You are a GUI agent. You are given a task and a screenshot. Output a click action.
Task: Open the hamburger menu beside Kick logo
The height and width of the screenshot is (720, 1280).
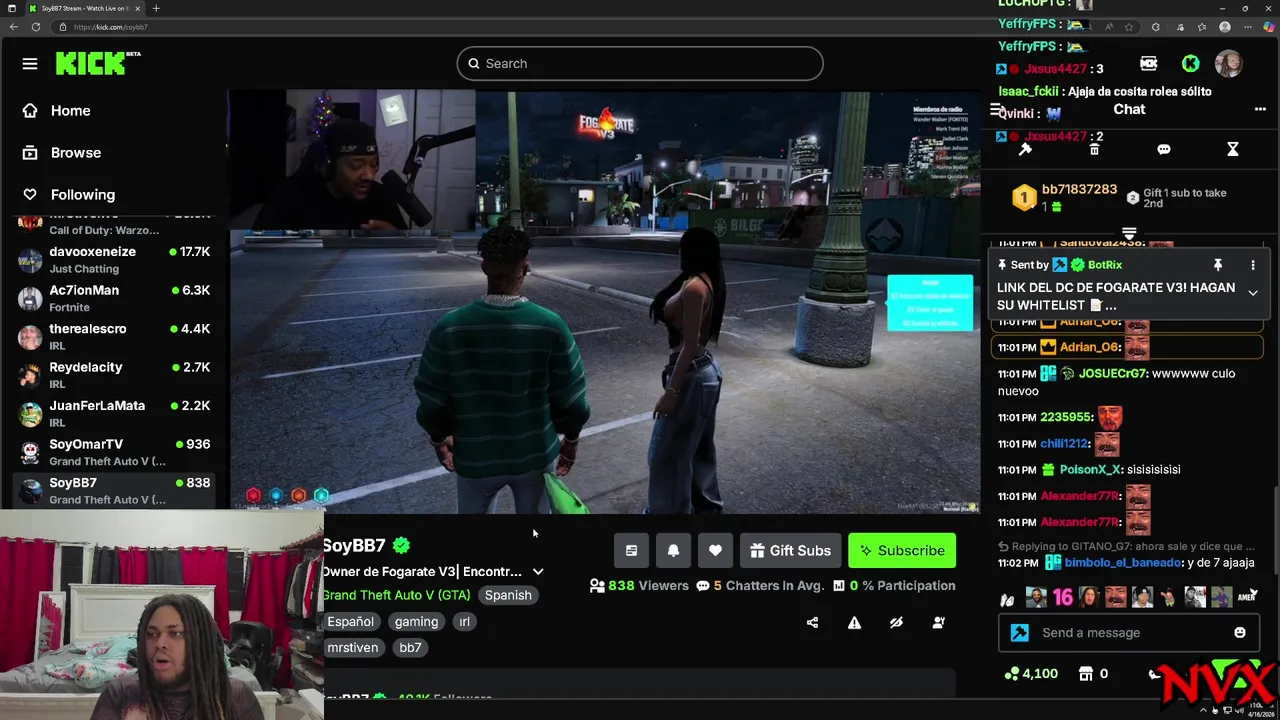tap(30, 64)
